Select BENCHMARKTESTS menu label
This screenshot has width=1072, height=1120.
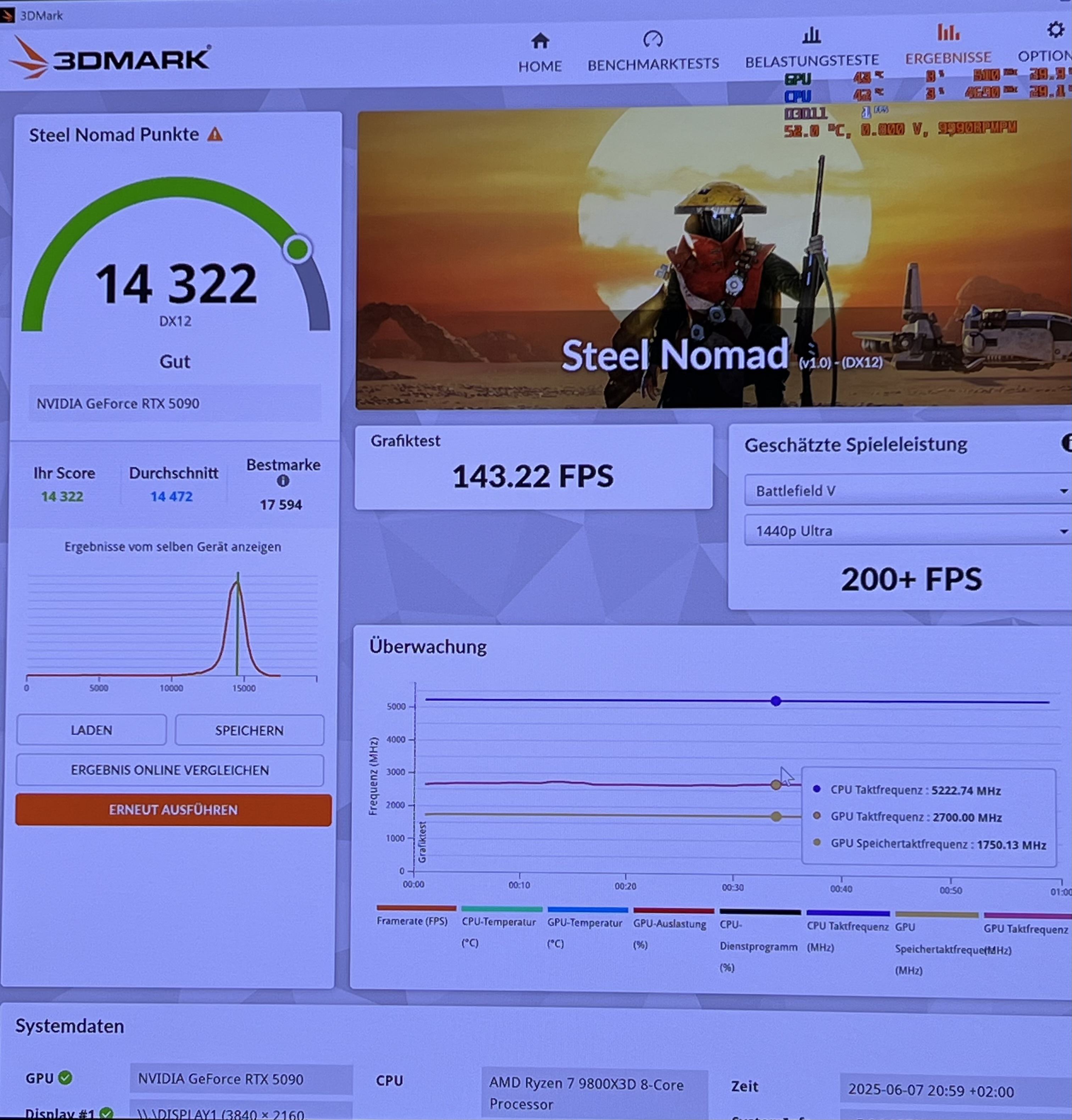[x=653, y=64]
